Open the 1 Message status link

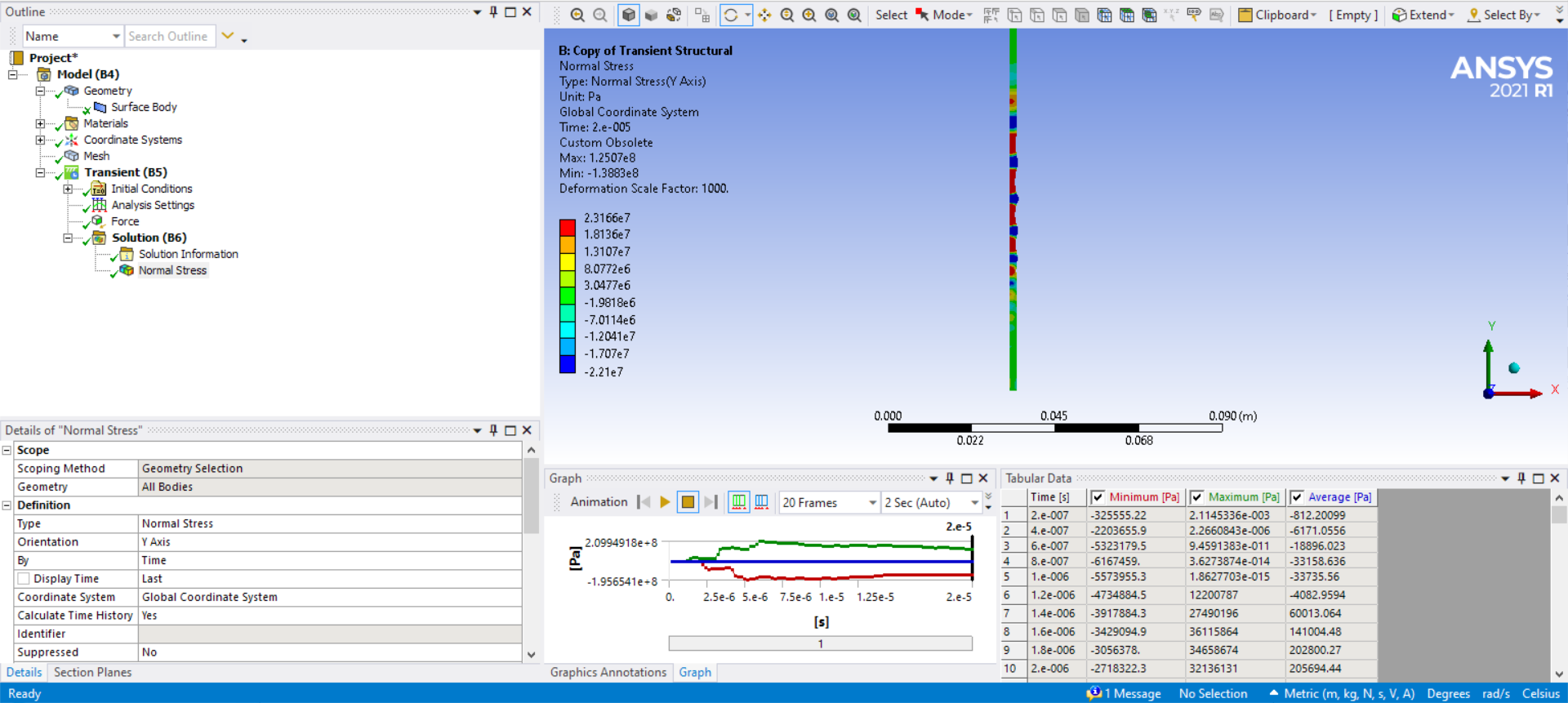point(1124,693)
